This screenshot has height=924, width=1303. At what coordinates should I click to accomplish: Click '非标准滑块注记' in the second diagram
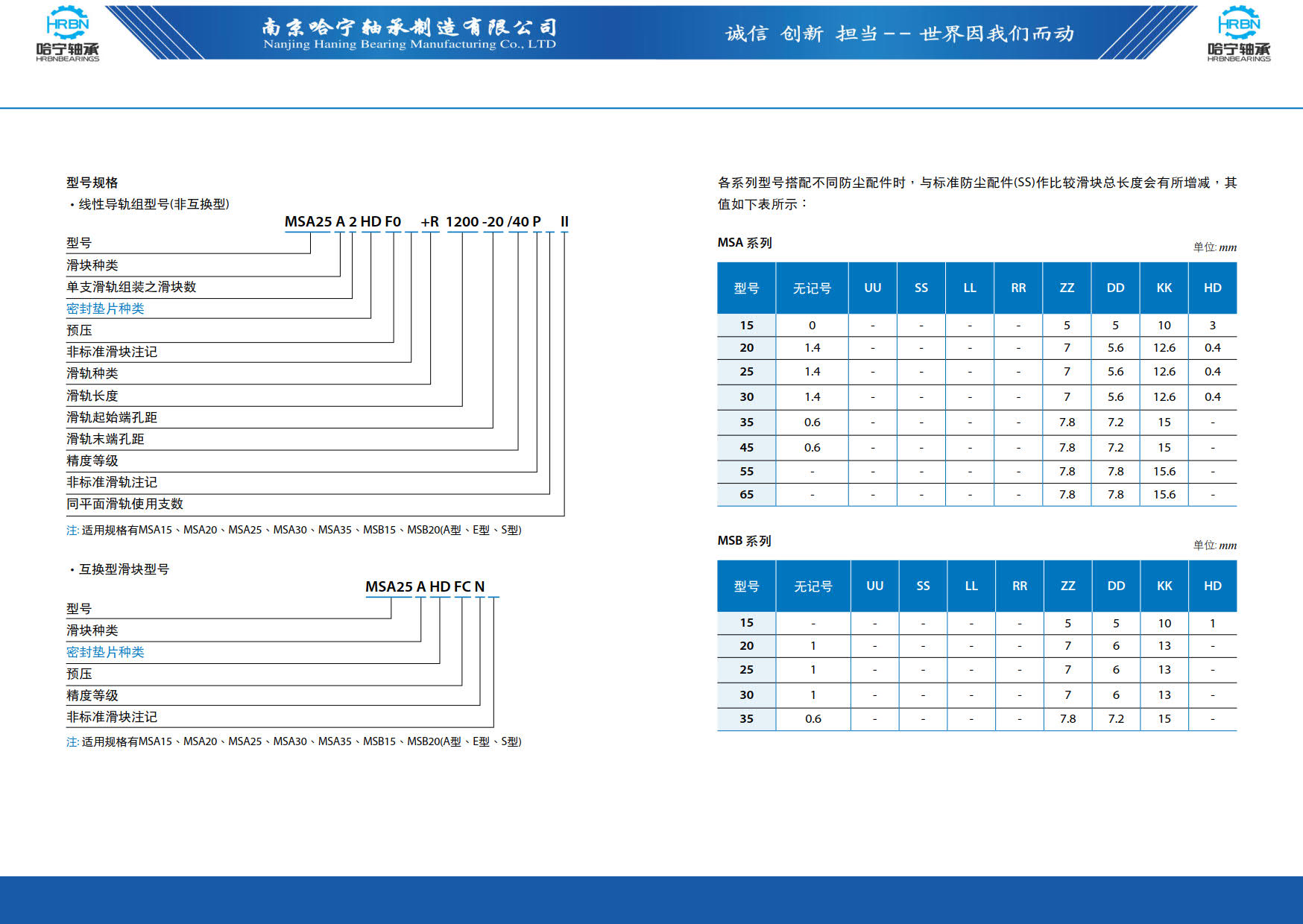pyautogui.click(x=112, y=717)
